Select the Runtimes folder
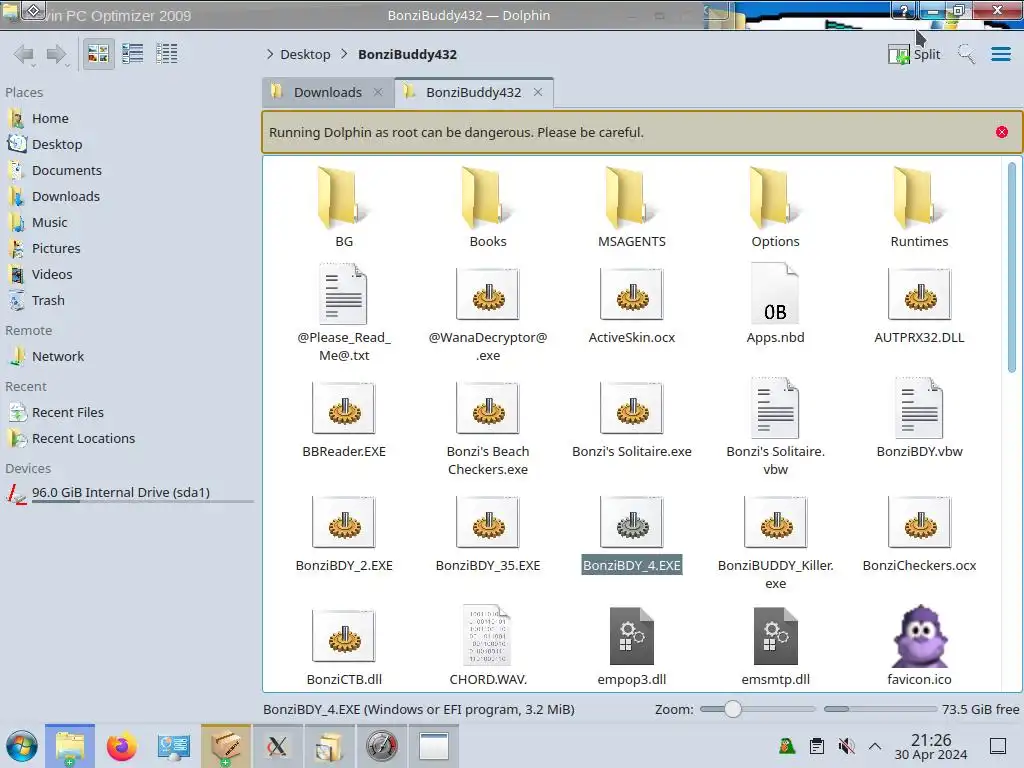Screen dimensions: 1024x768 (919, 206)
